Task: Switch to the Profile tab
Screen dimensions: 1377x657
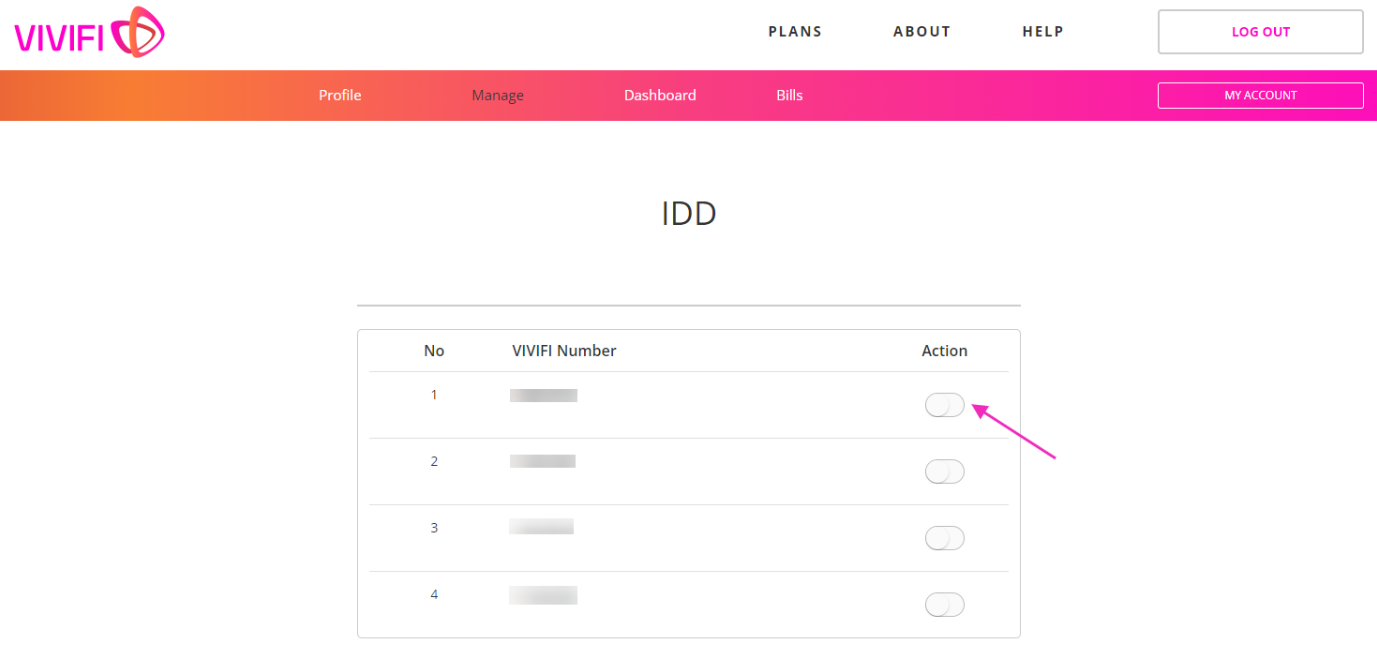Action: [340, 95]
